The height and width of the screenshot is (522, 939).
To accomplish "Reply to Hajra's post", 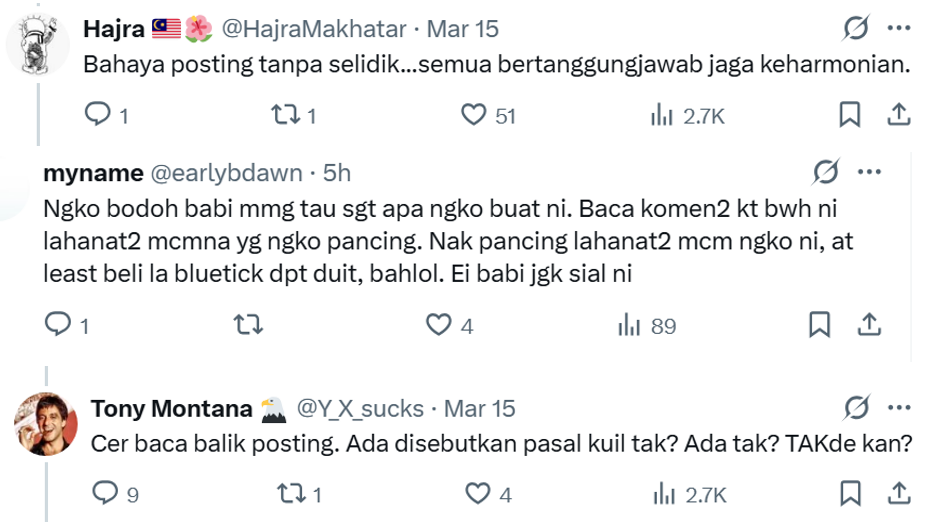I will pos(98,116).
